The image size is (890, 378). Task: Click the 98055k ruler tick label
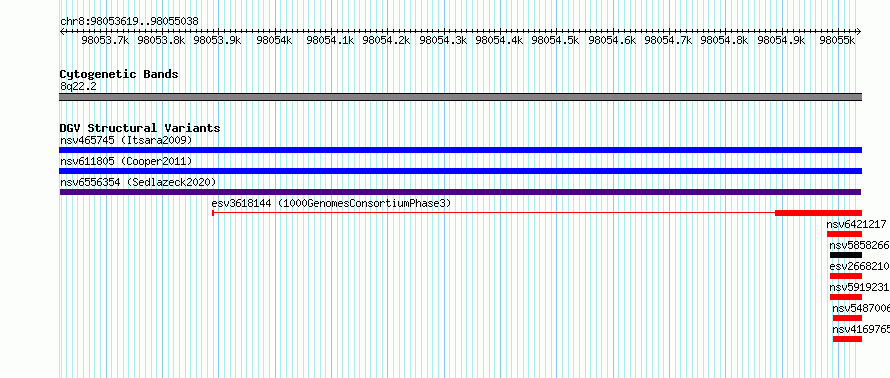click(837, 40)
